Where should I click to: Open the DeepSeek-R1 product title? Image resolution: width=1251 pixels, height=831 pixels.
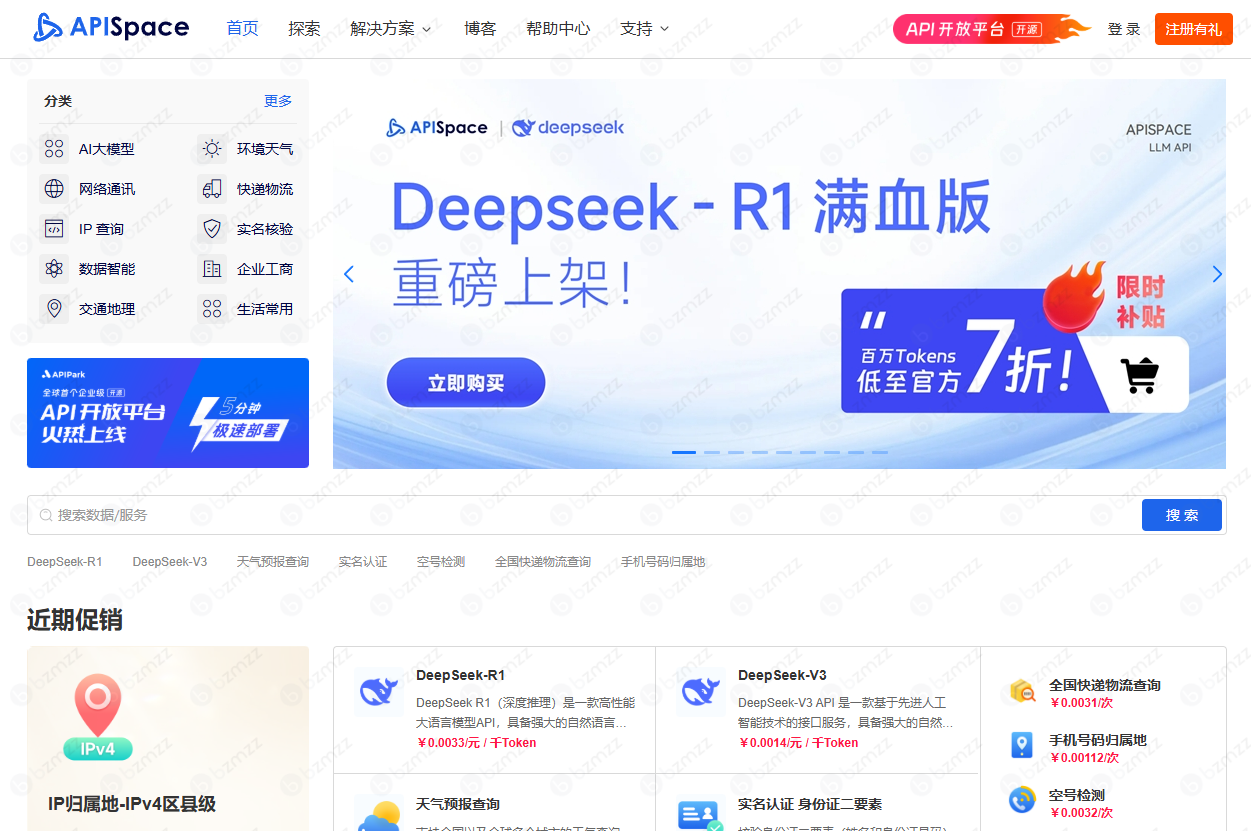pos(461,675)
